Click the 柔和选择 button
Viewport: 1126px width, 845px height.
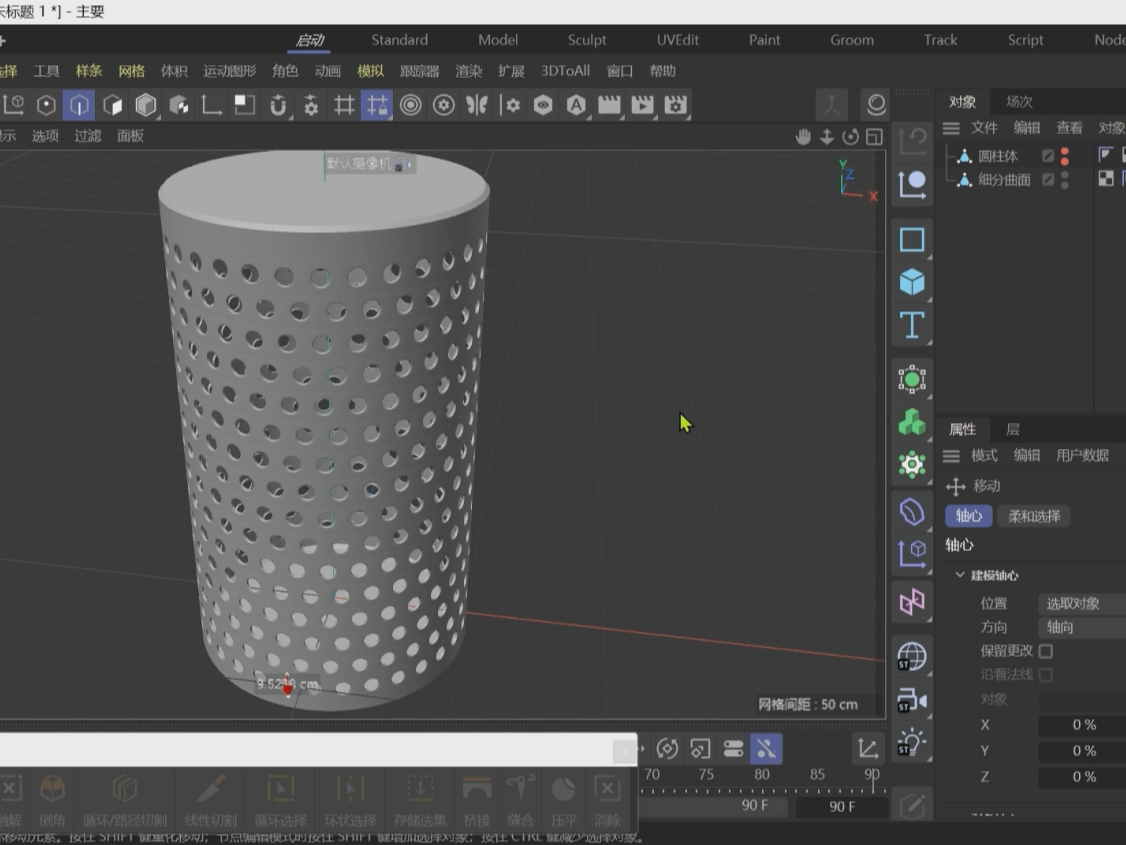pyautogui.click(x=1034, y=516)
